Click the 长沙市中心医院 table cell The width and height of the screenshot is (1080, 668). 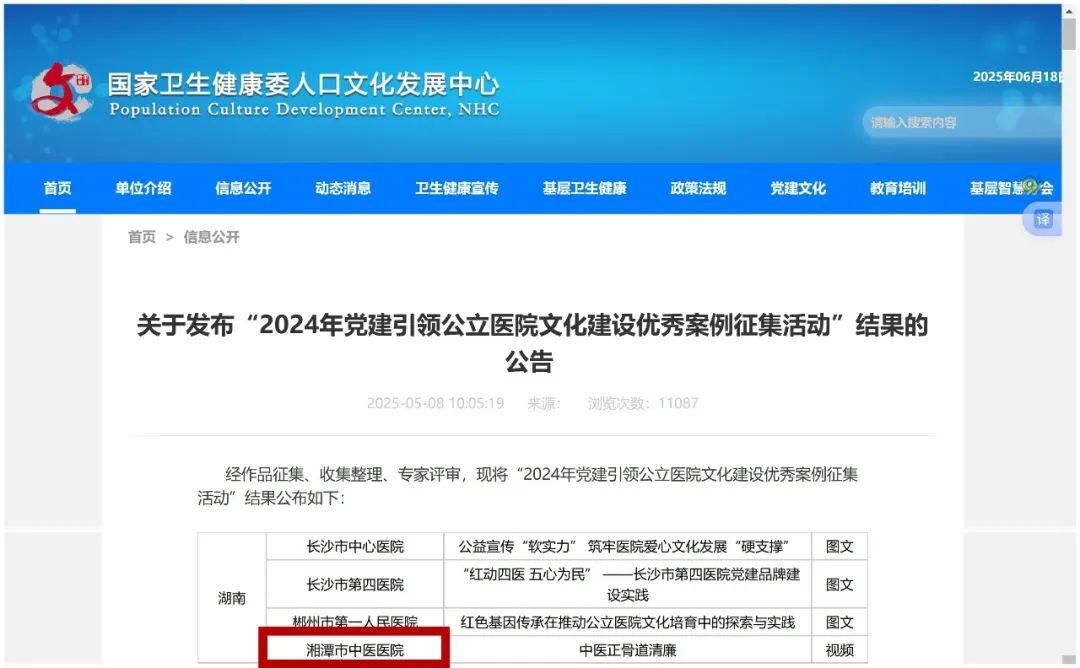coord(355,546)
